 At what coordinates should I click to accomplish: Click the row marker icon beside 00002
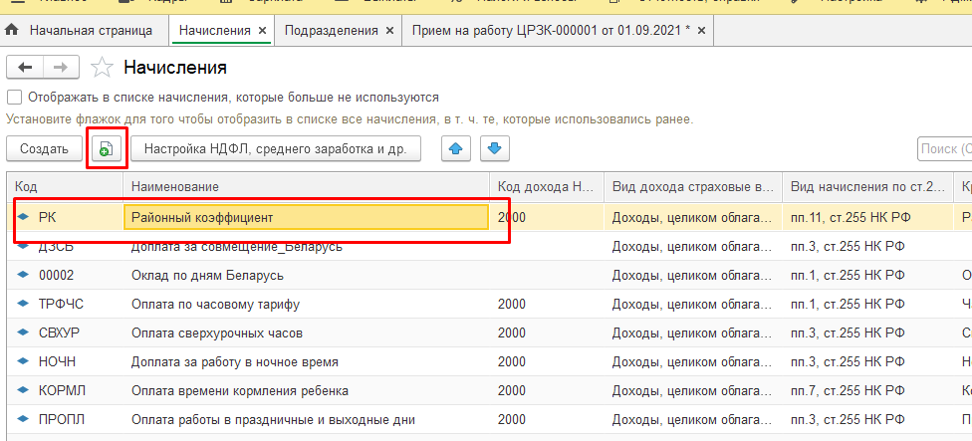pos(24,275)
